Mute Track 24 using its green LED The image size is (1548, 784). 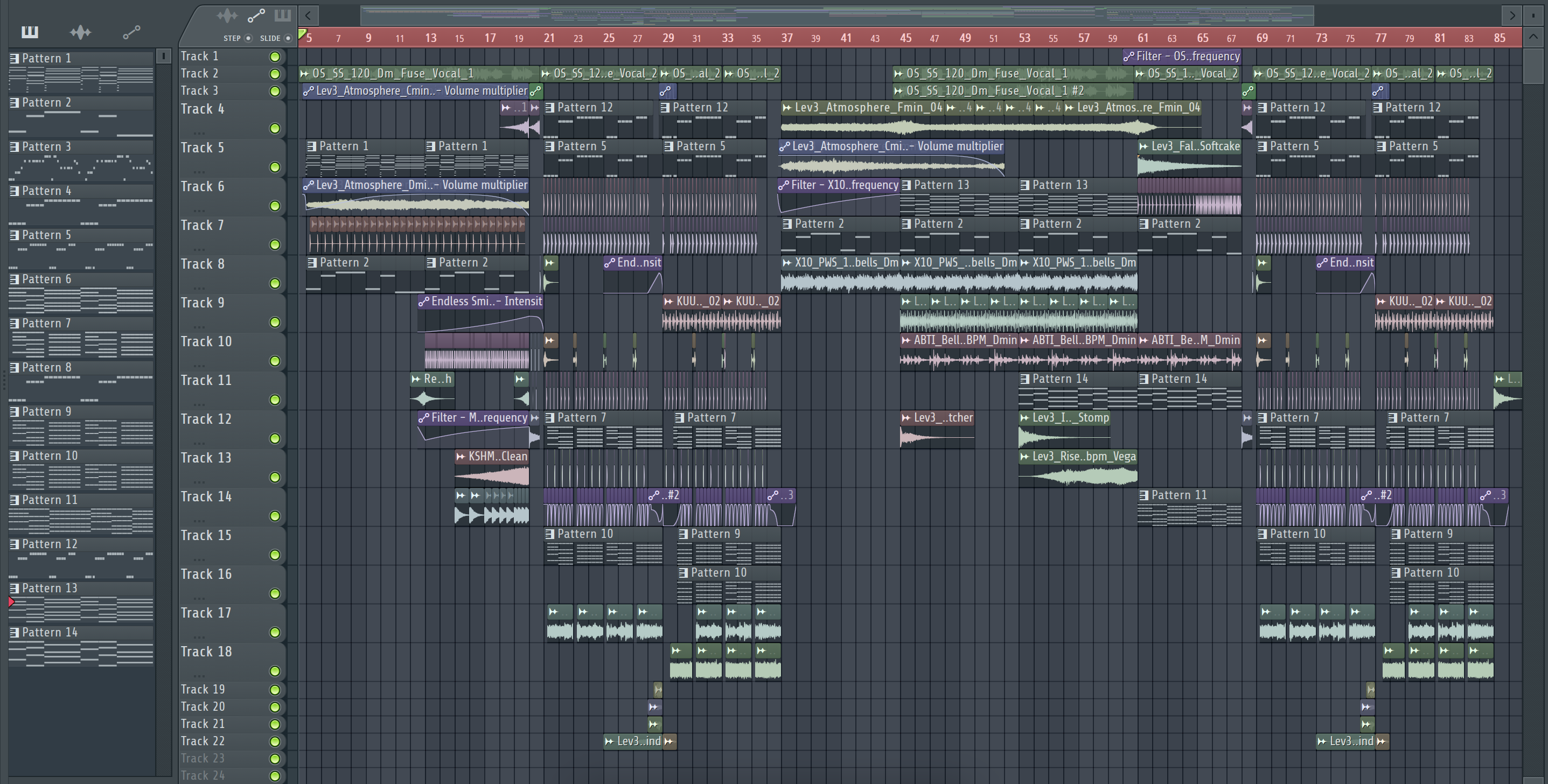click(275, 775)
